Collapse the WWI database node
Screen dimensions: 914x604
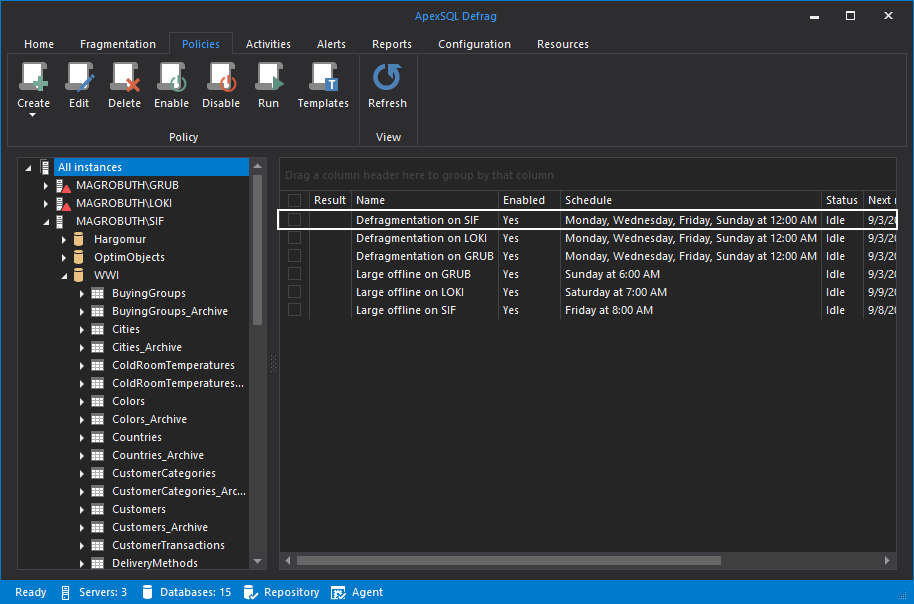coord(64,276)
